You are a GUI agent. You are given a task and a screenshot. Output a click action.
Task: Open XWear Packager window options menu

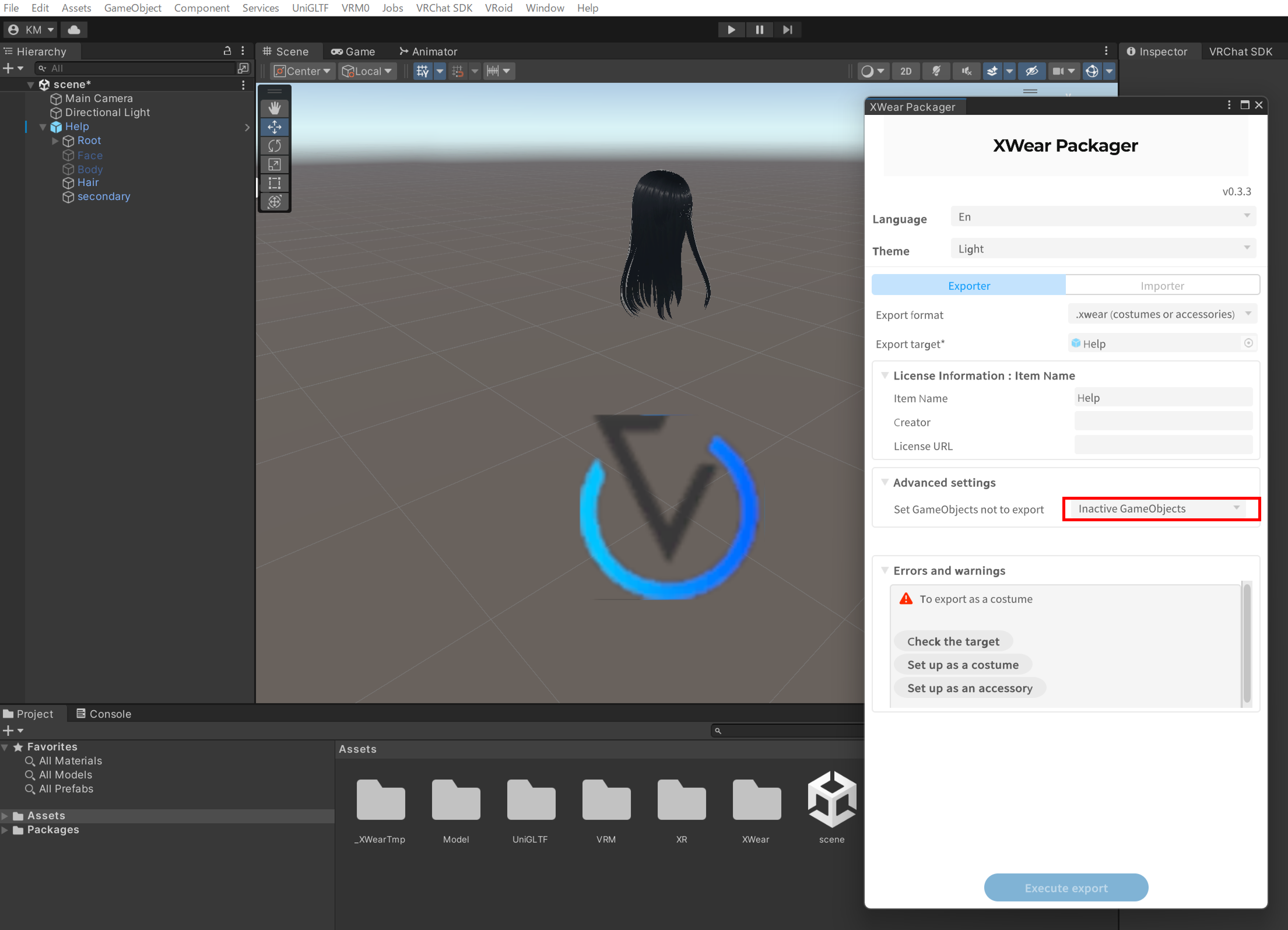pyautogui.click(x=1229, y=105)
